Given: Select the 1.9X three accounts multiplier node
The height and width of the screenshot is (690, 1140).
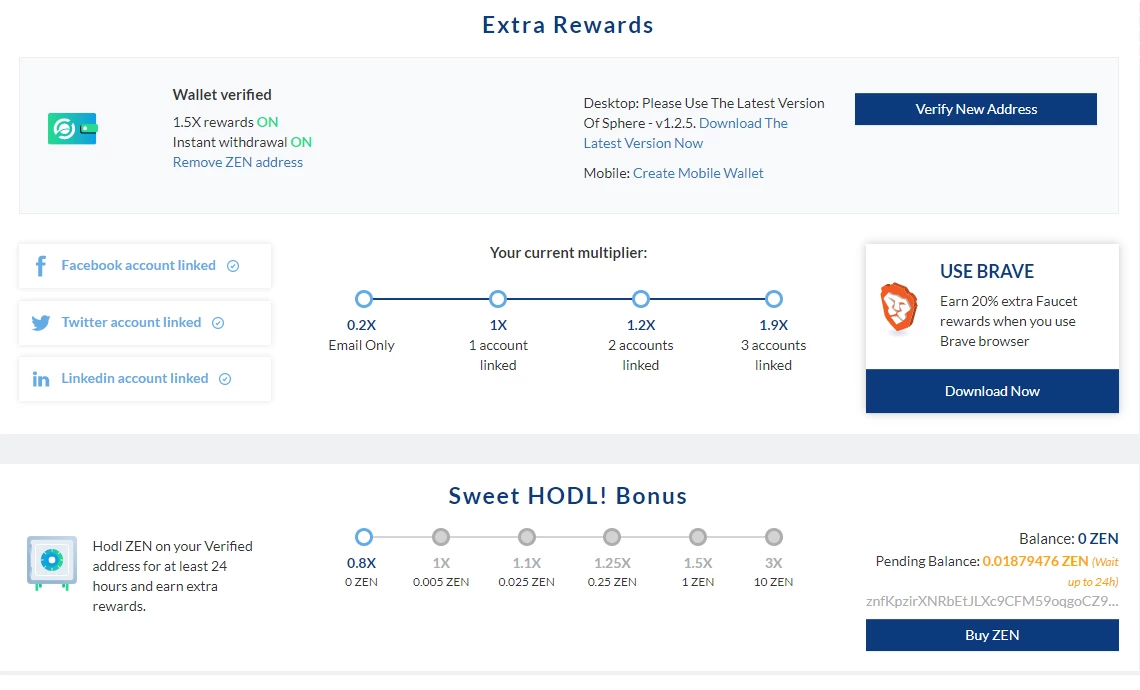Looking at the screenshot, I should [773, 299].
